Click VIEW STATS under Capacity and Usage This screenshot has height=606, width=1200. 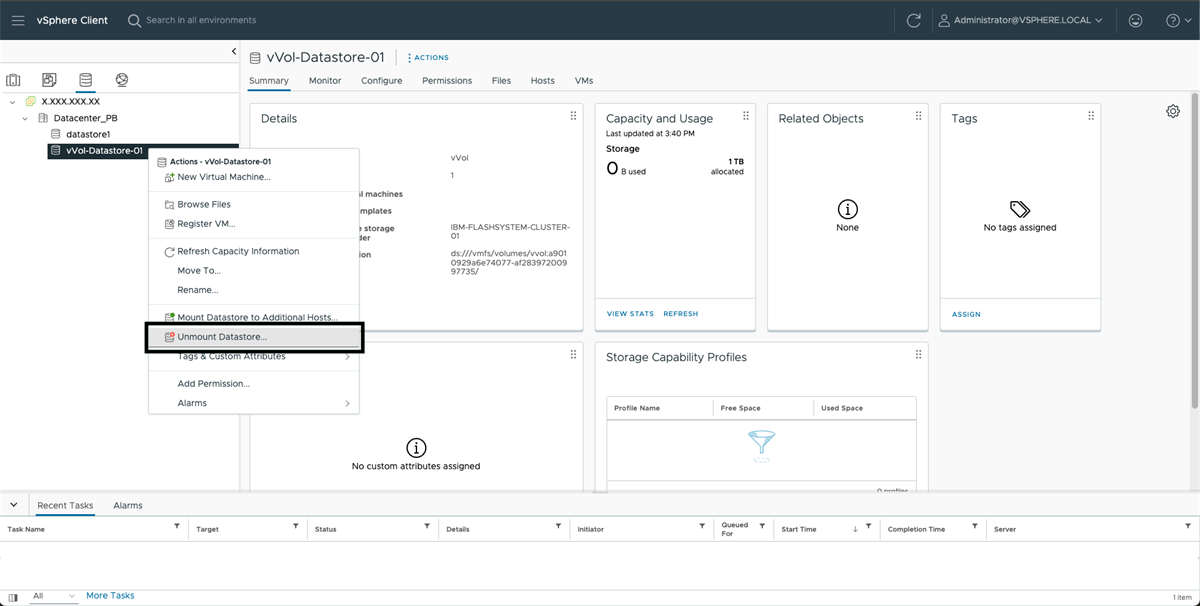629,313
